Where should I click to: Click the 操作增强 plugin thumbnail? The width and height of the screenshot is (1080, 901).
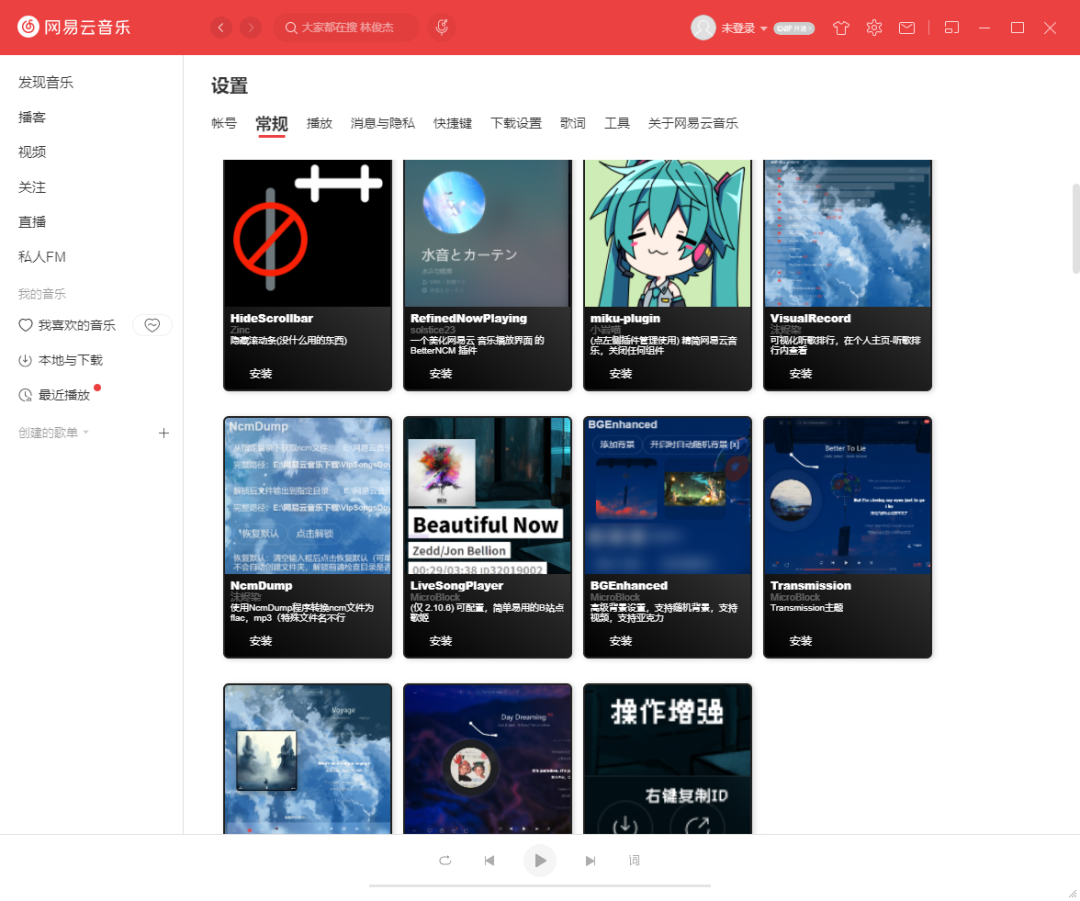tap(667, 759)
